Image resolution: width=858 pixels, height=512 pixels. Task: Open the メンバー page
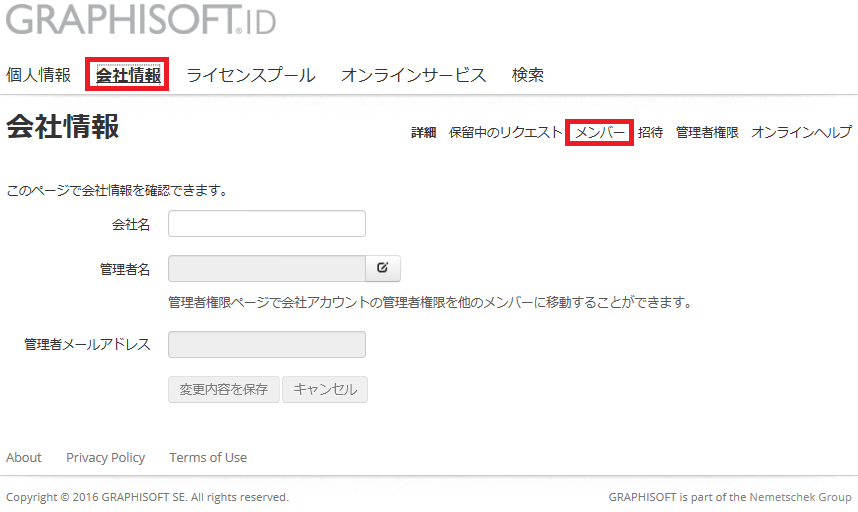(600, 132)
